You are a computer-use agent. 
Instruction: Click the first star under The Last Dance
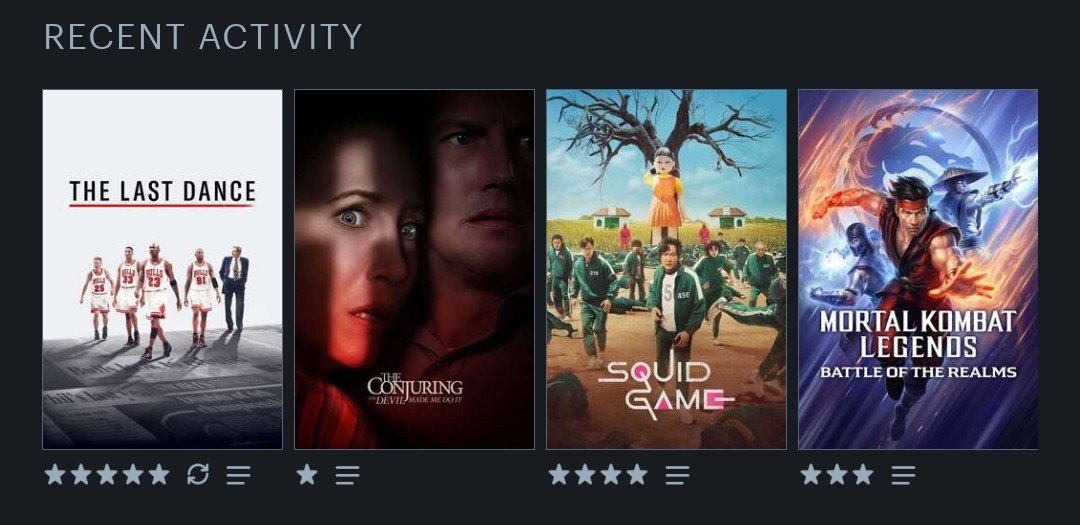pyautogui.click(x=54, y=474)
